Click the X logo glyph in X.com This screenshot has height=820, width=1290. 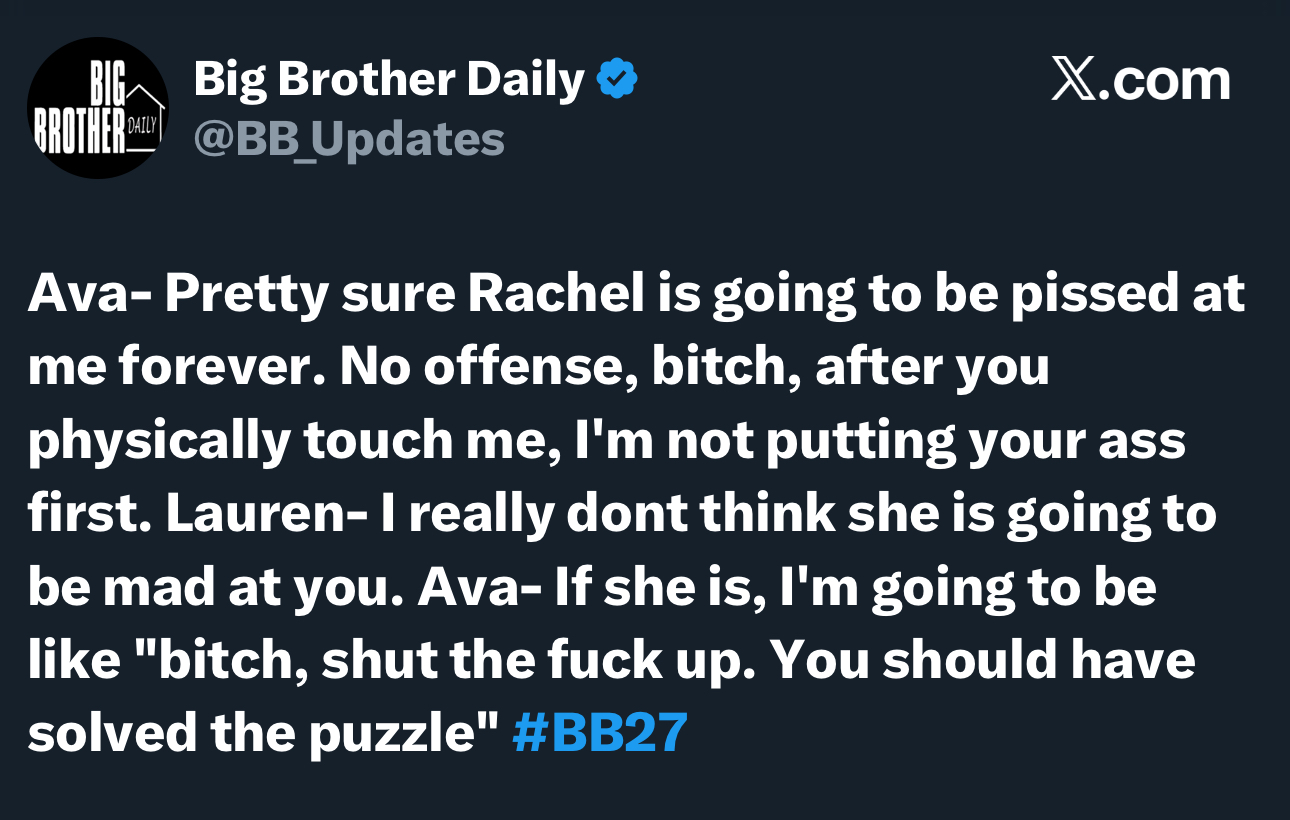(x=1073, y=81)
